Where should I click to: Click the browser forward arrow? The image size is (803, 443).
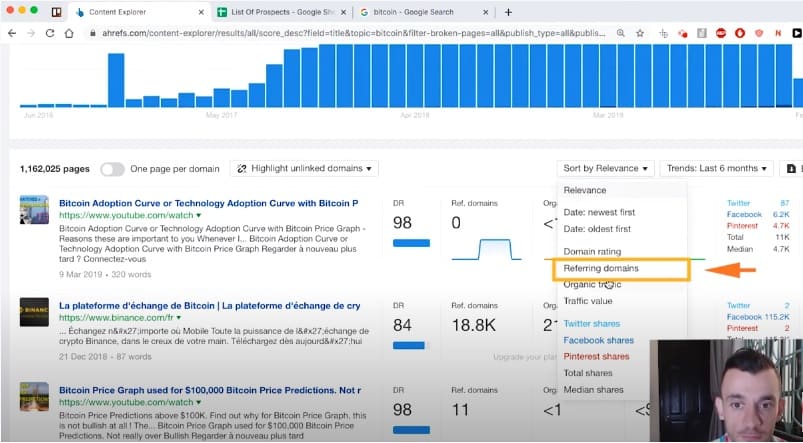tap(31, 33)
